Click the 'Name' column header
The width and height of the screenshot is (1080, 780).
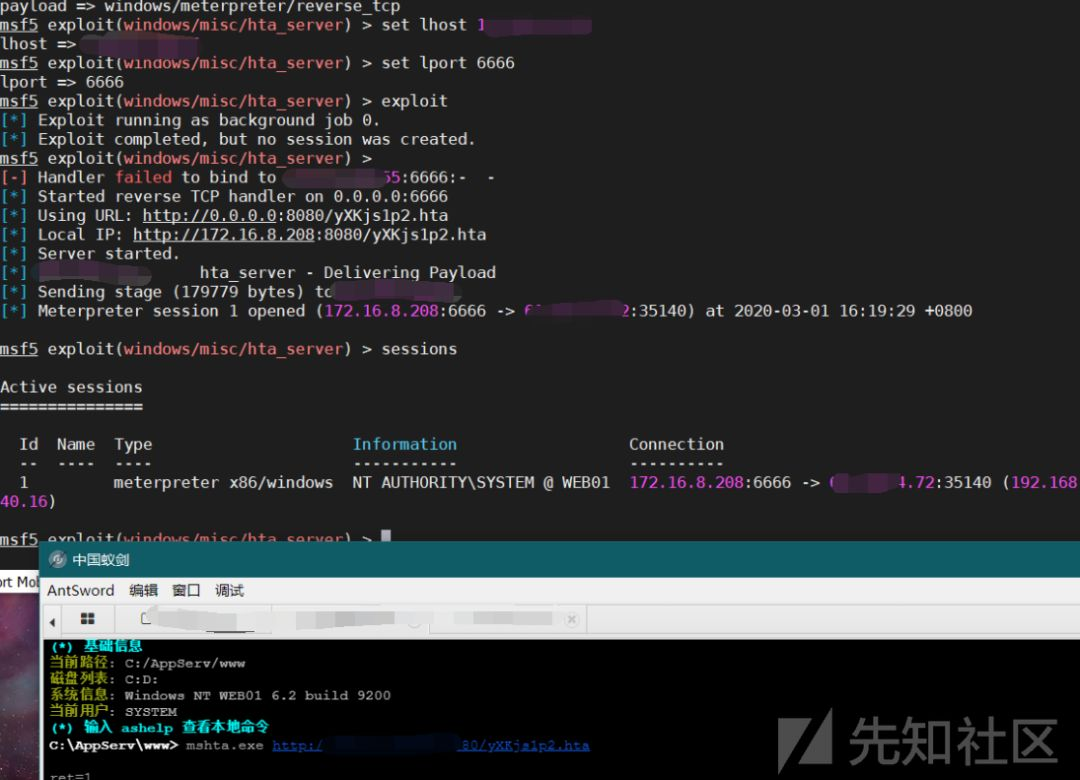point(76,444)
